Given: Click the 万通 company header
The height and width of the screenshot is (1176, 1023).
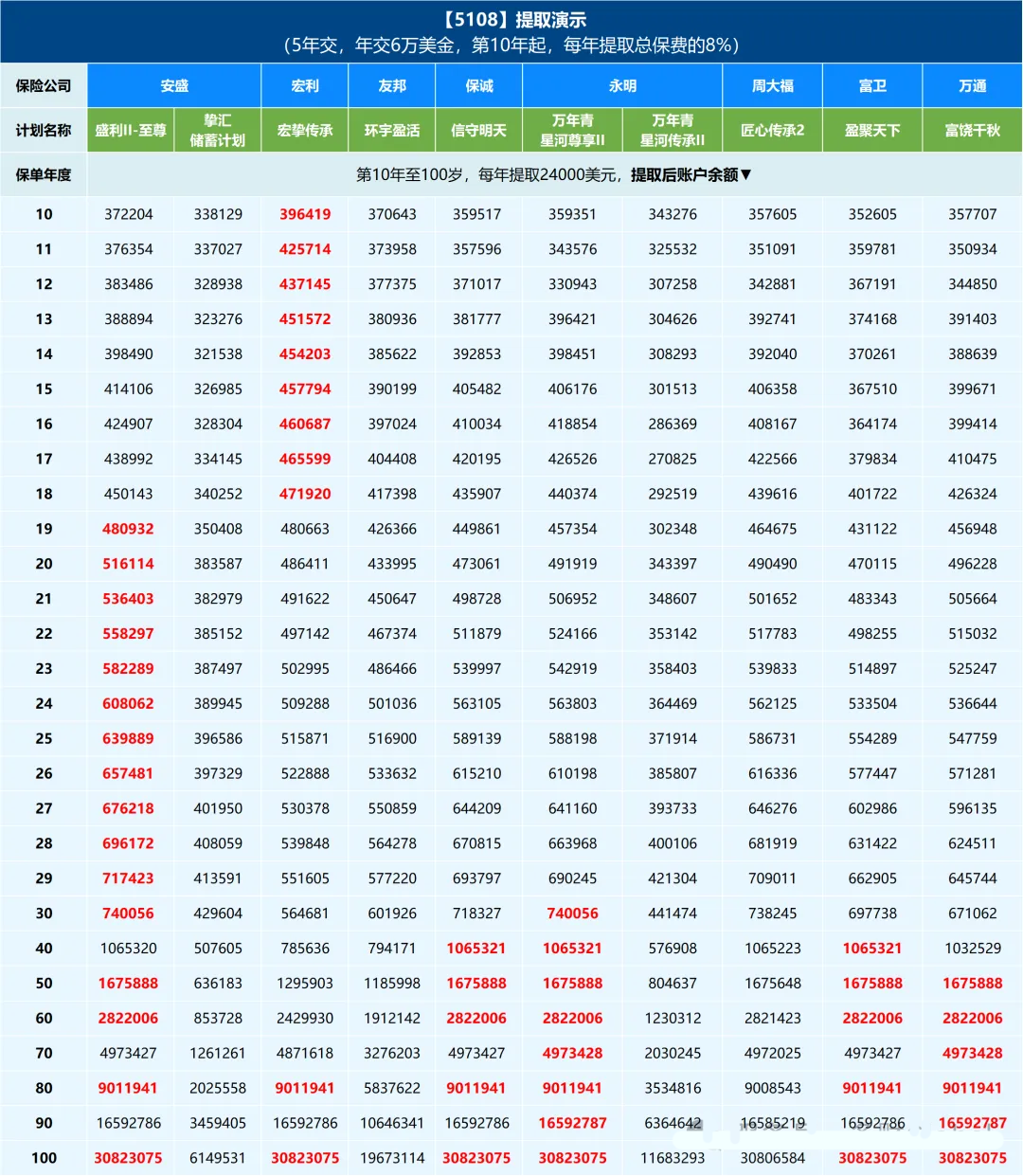Looking at the screenshot, I should pos(973,86).
